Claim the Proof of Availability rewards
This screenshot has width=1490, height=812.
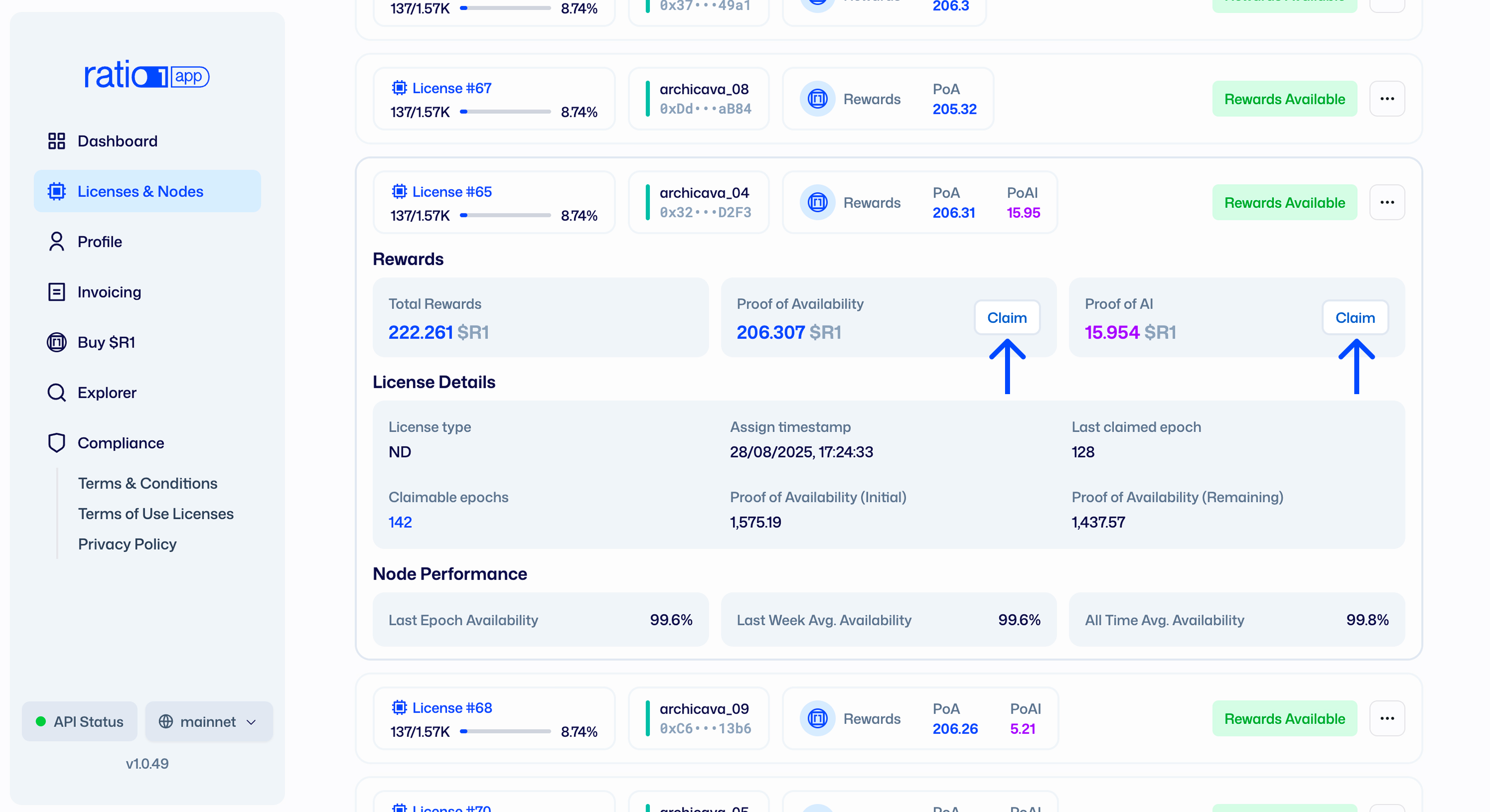pos(1007,317)
